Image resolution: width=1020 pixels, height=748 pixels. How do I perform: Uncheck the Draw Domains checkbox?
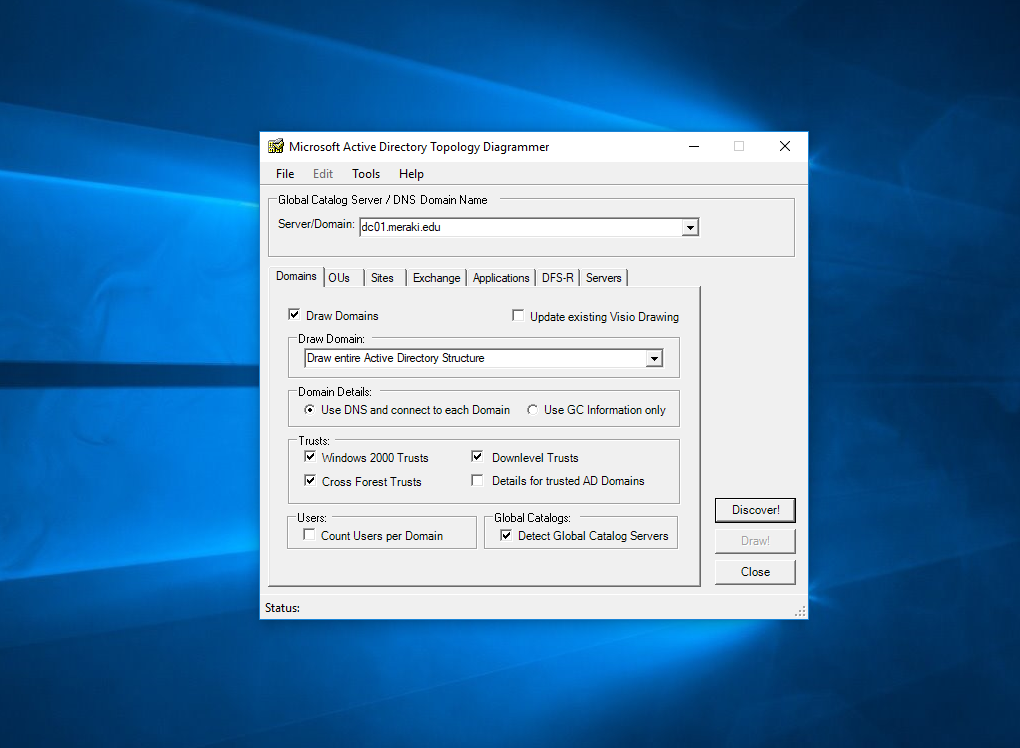[x=294, y=315]
